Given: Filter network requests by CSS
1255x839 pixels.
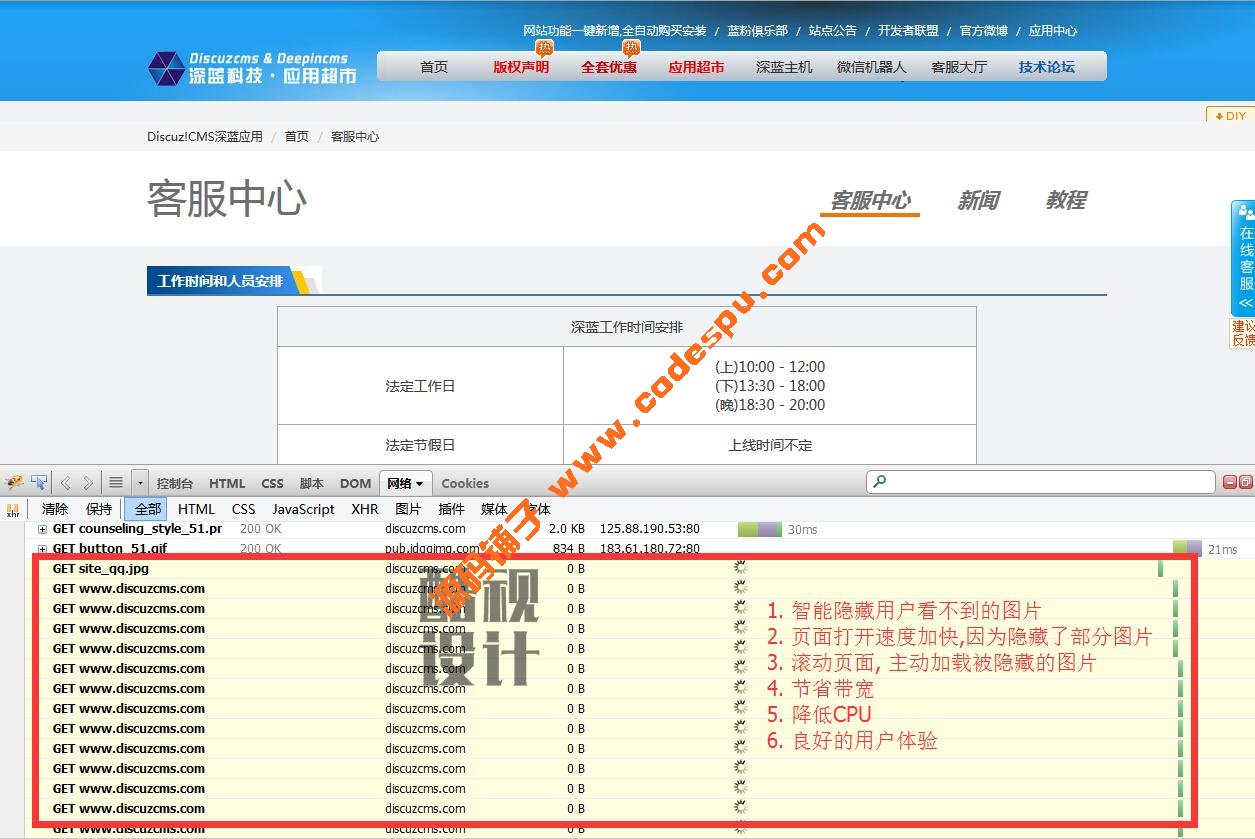Looking at the screenshot, I should (x=244, y=509).
